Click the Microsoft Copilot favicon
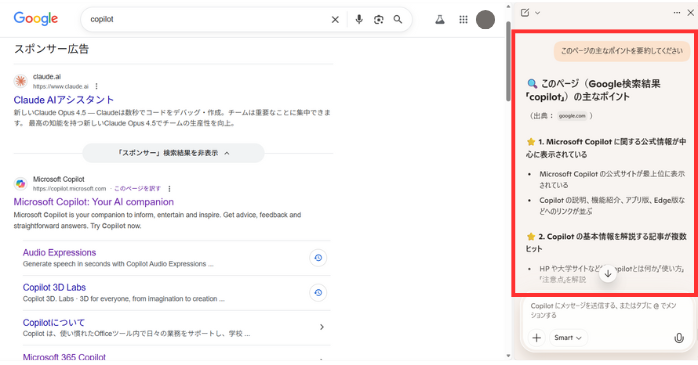 tap(20, 183)
